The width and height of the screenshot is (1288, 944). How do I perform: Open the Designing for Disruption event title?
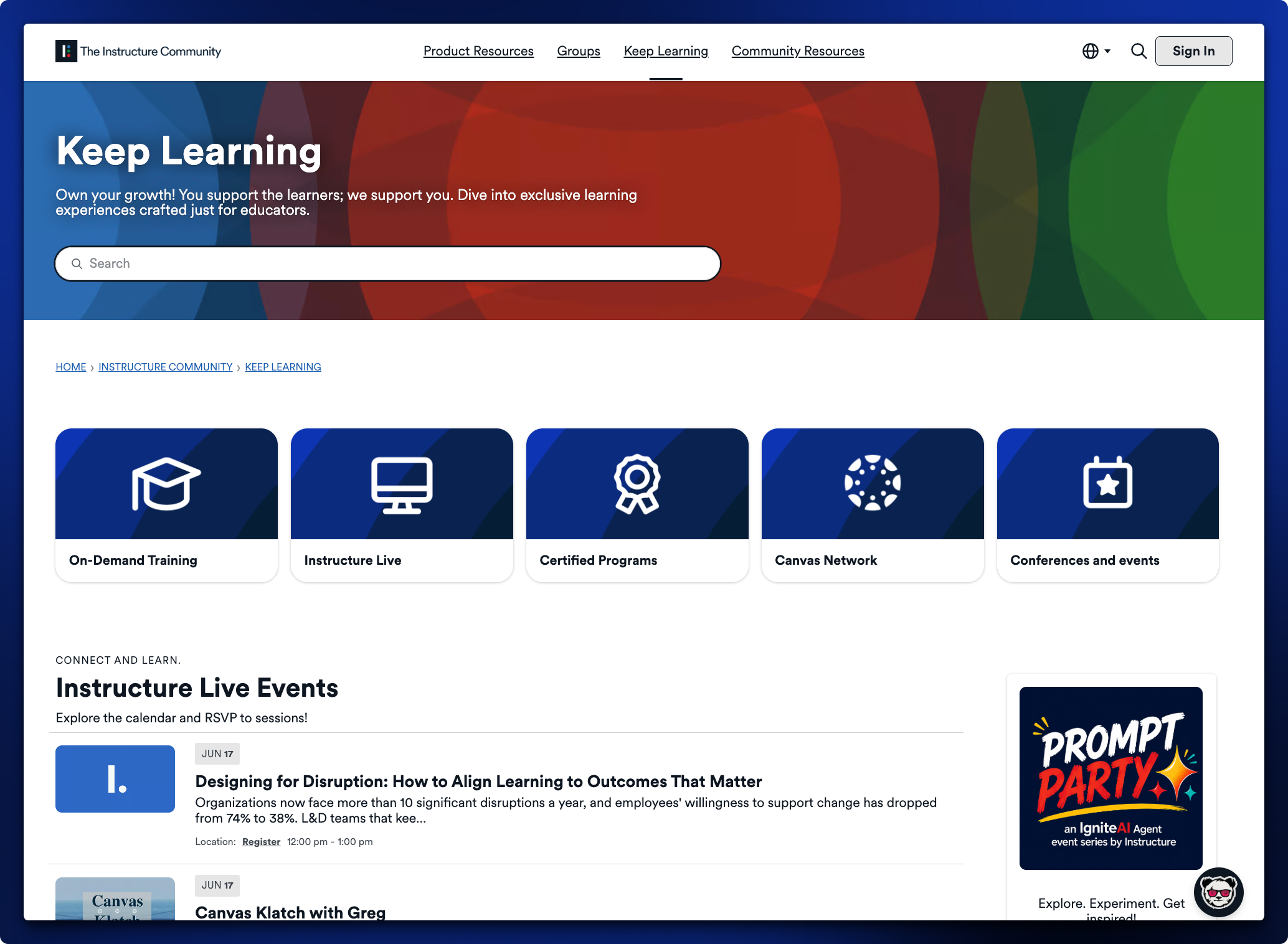[x=478, y=781]
